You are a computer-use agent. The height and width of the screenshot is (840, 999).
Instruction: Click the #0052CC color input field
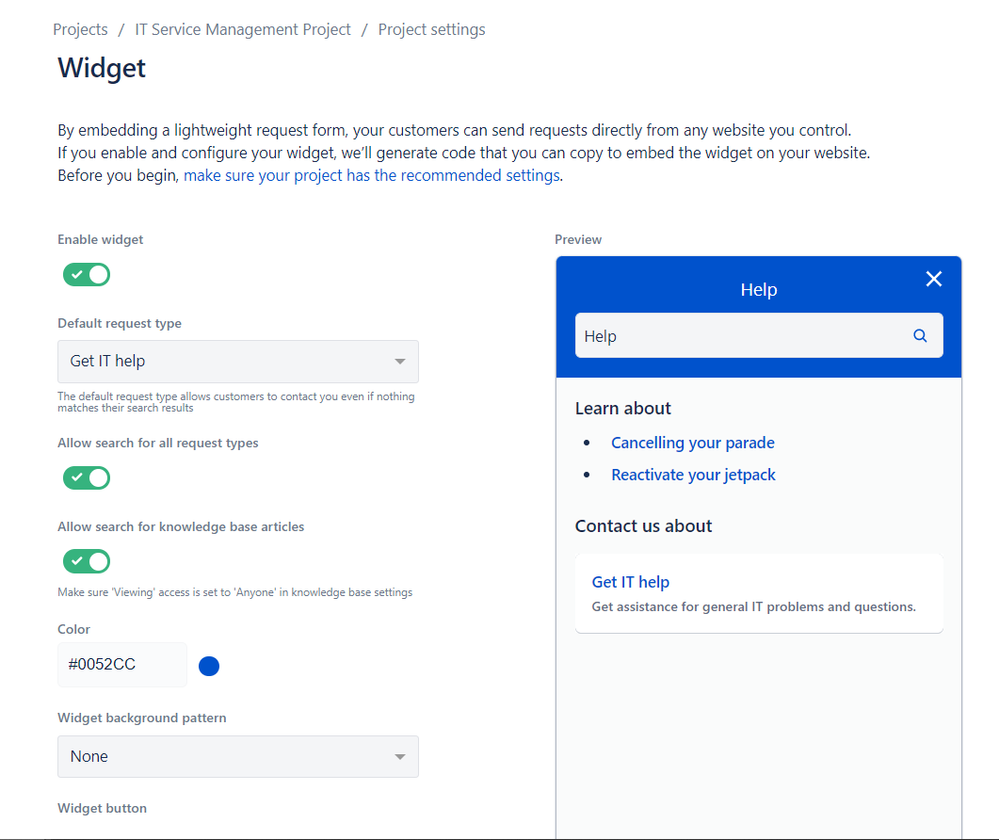[122, 665]
